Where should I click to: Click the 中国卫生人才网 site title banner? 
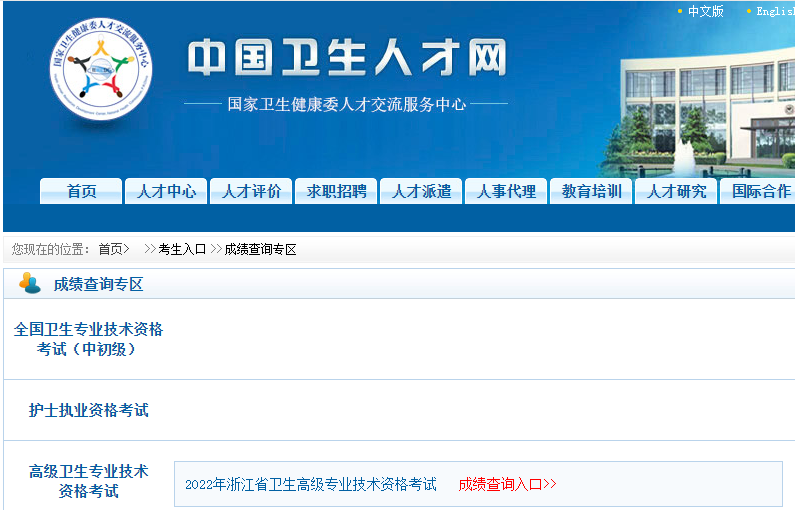[x=347, y=57]
